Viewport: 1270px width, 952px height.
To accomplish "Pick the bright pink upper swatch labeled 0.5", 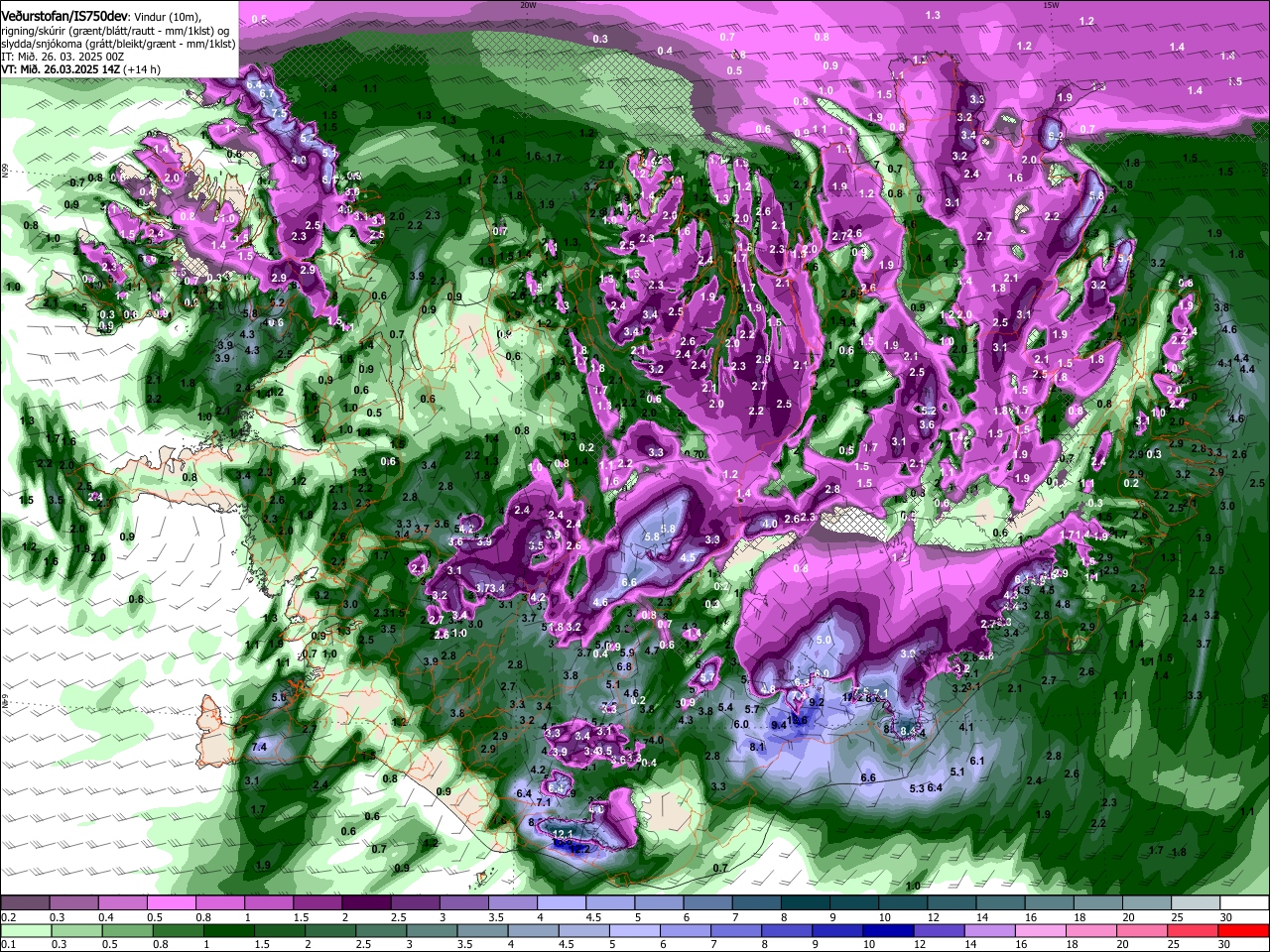I will 171,902.
